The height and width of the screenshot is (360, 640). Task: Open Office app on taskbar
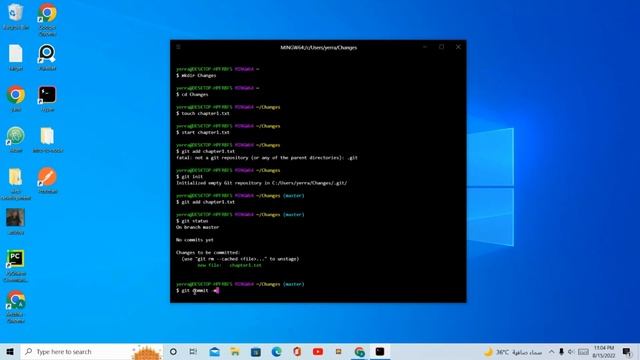(297, 351)
